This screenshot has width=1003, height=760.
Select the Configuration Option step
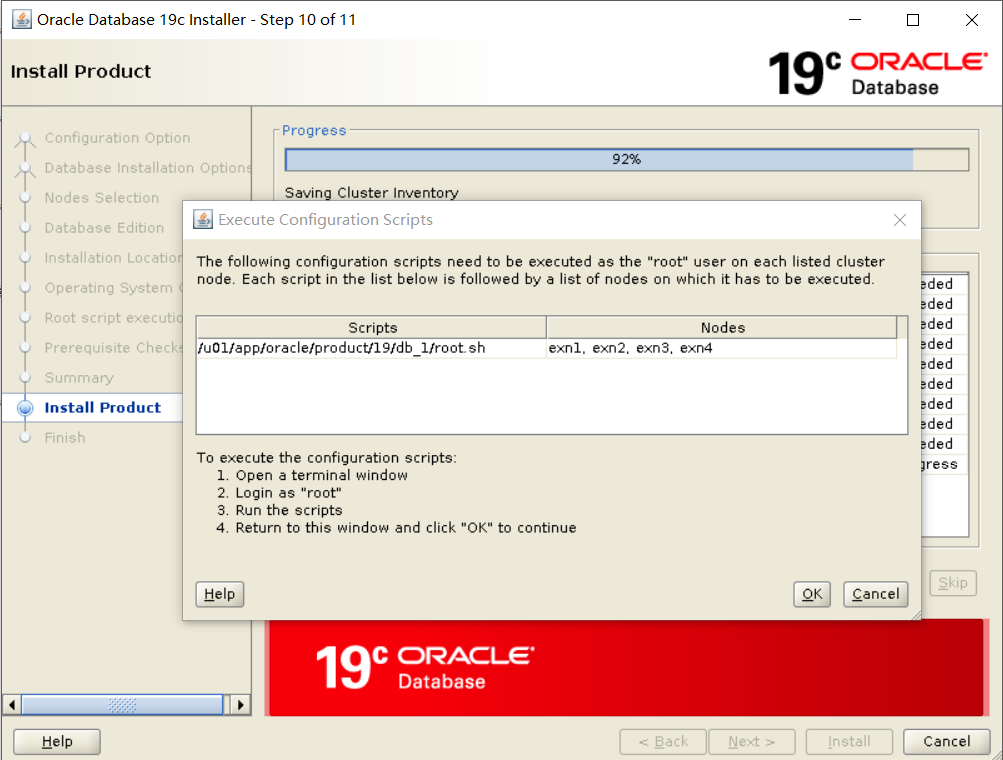click(117, 138)
